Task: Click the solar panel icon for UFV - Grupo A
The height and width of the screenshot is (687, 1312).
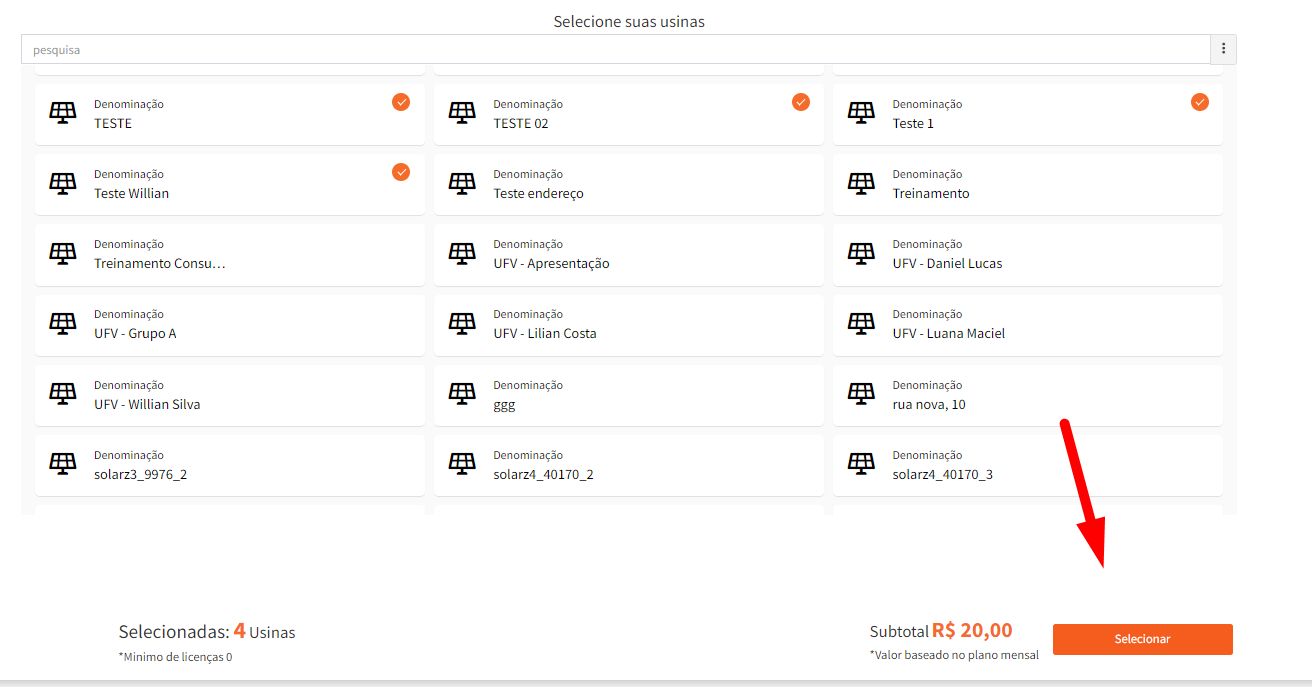Action: point(63,323)
